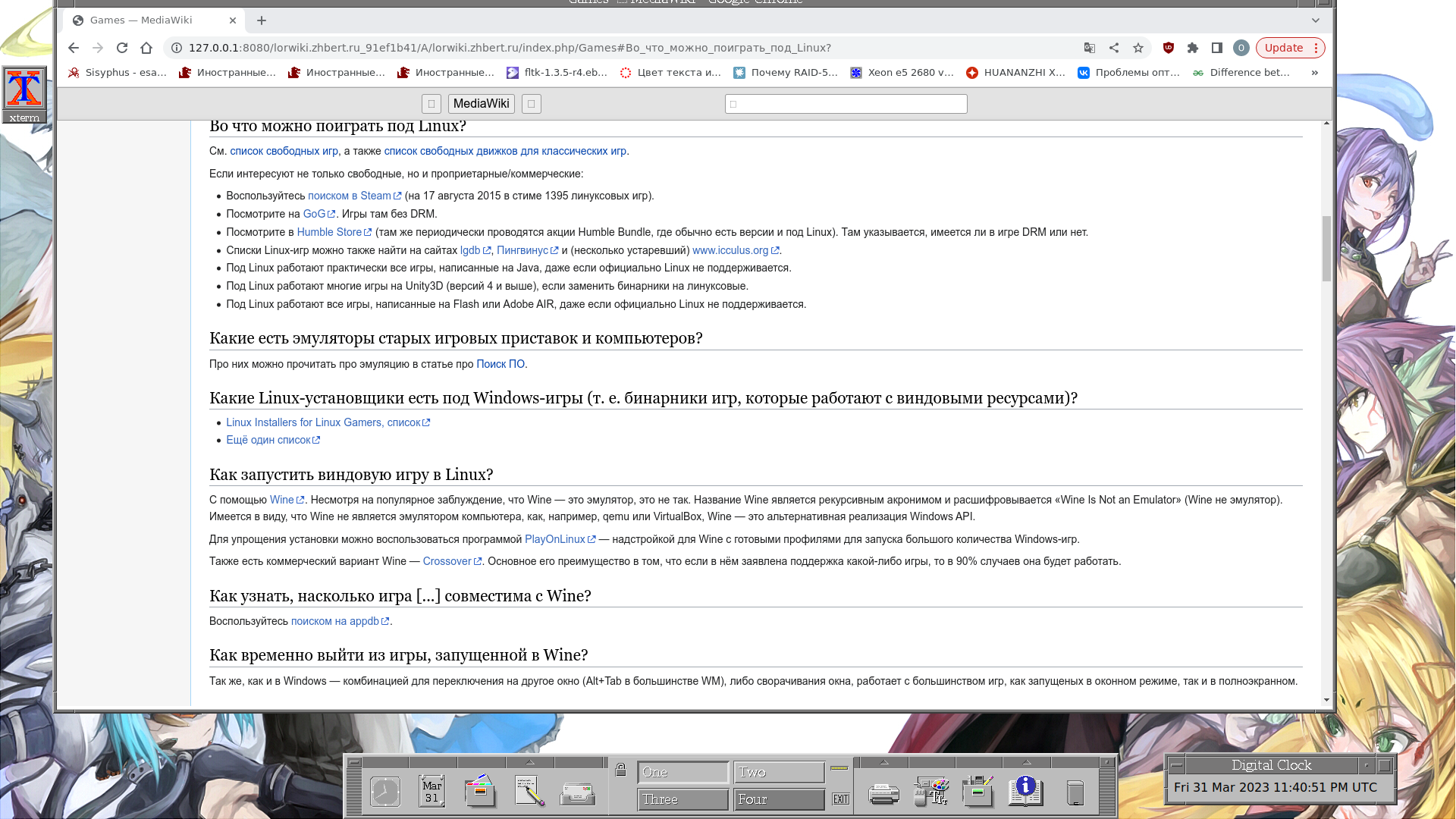The height and width of the screenshot is (819, 1456).
Task: Open the CDE clock icon
Action: (x=385, y=792)
